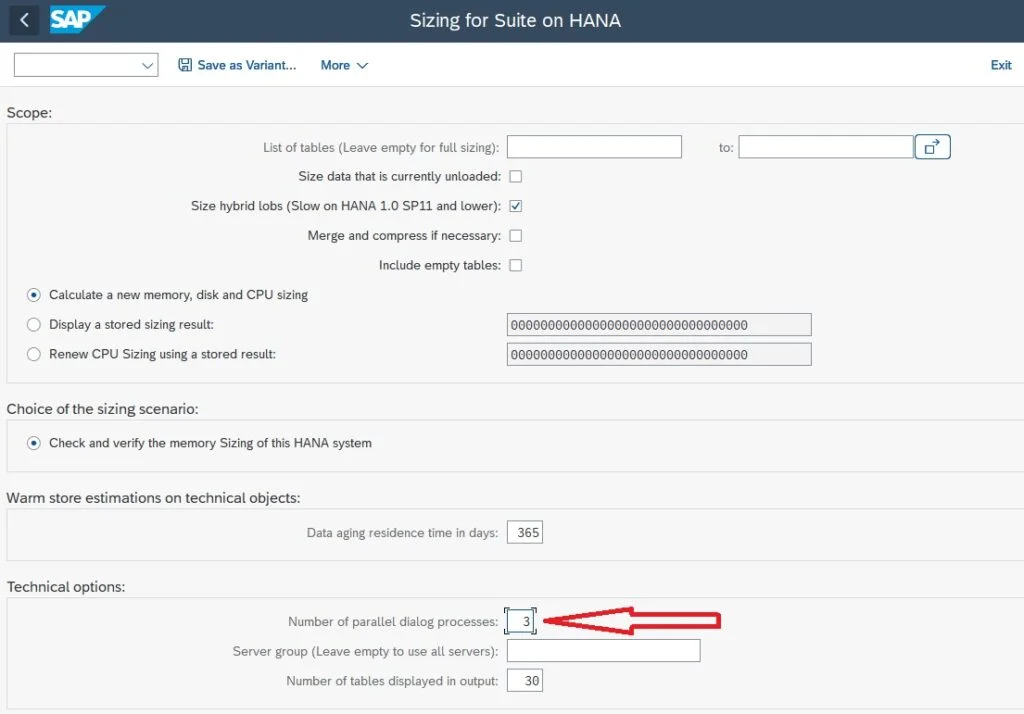Click the Sizing for Suite on HANA title
The width and height of the screenshot is (1024, 714).
(515, 20)
